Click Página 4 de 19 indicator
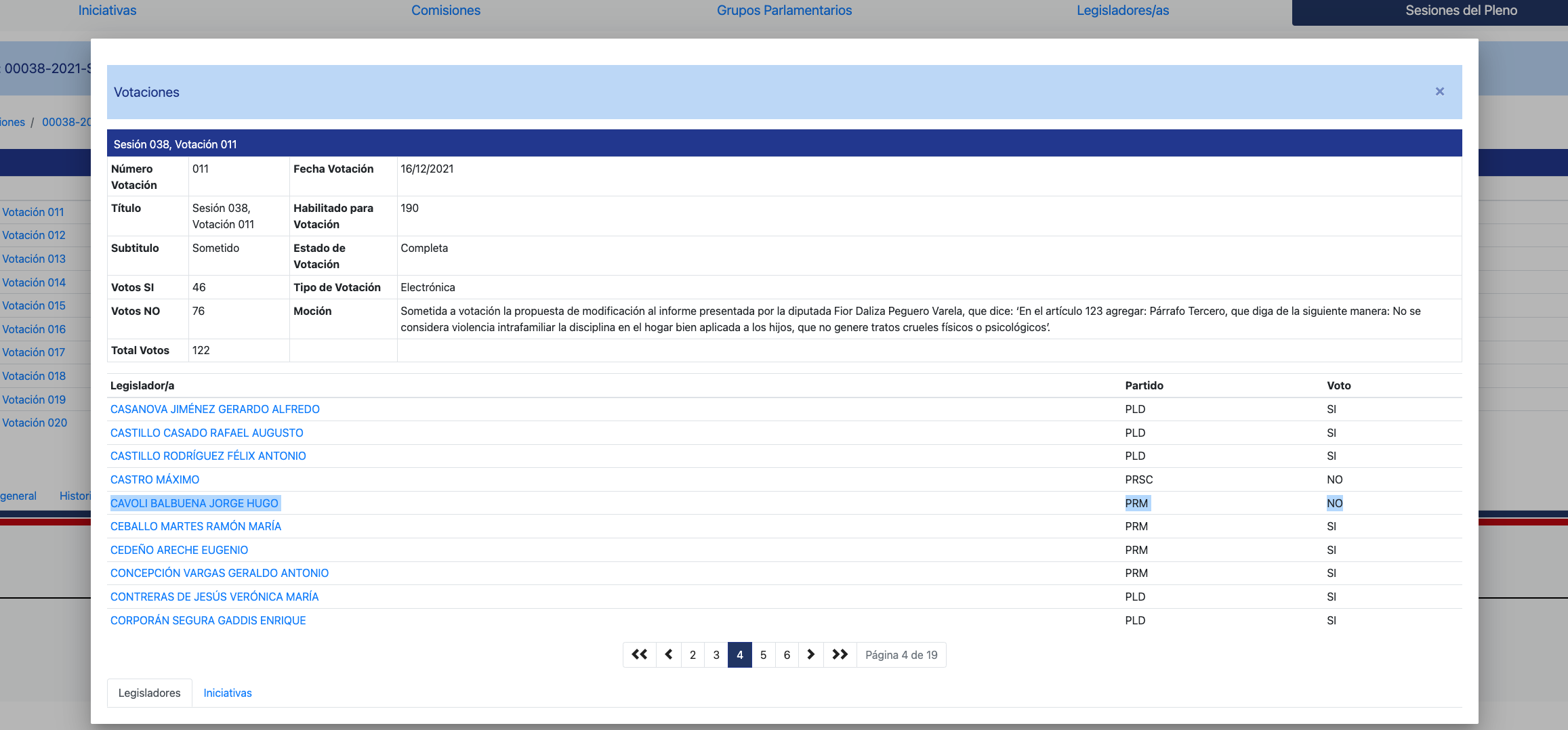The image size is (1568, 730). (x=901, y=655)
